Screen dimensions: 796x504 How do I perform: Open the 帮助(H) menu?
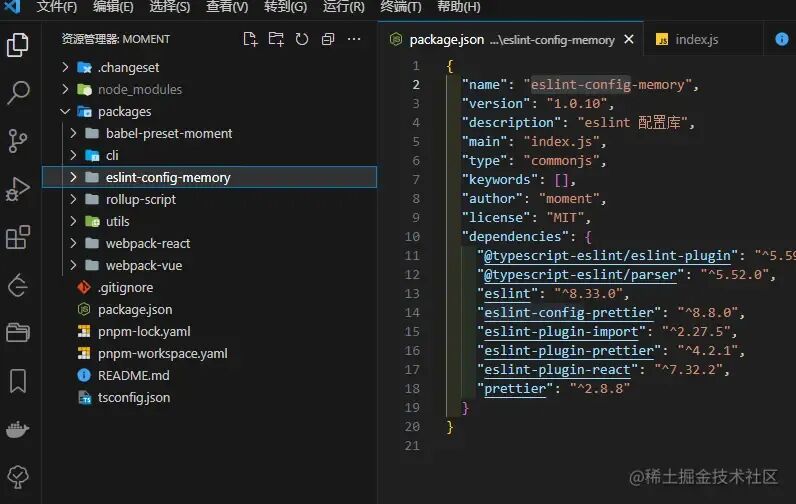pyautogui.click(x=458, y=7)
